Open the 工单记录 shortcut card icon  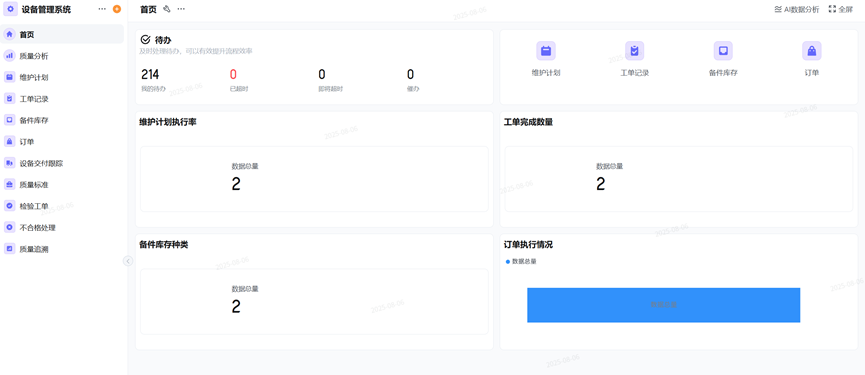tap(634, 51)
